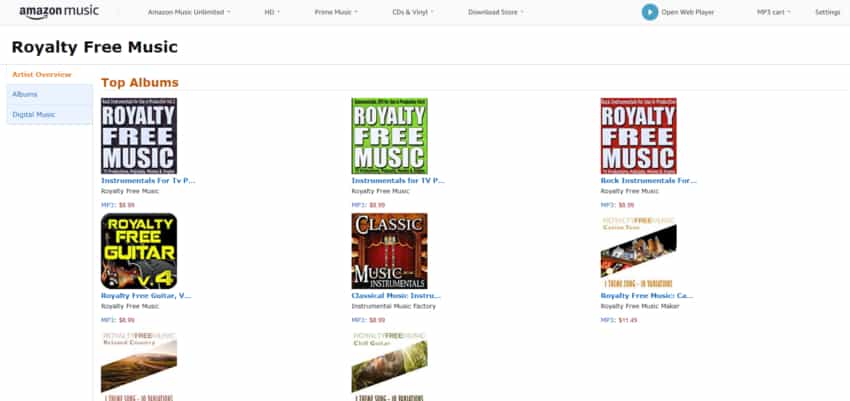Select the Digital Music sidebar tab
850x401 pixels.
tap(50, 115)
